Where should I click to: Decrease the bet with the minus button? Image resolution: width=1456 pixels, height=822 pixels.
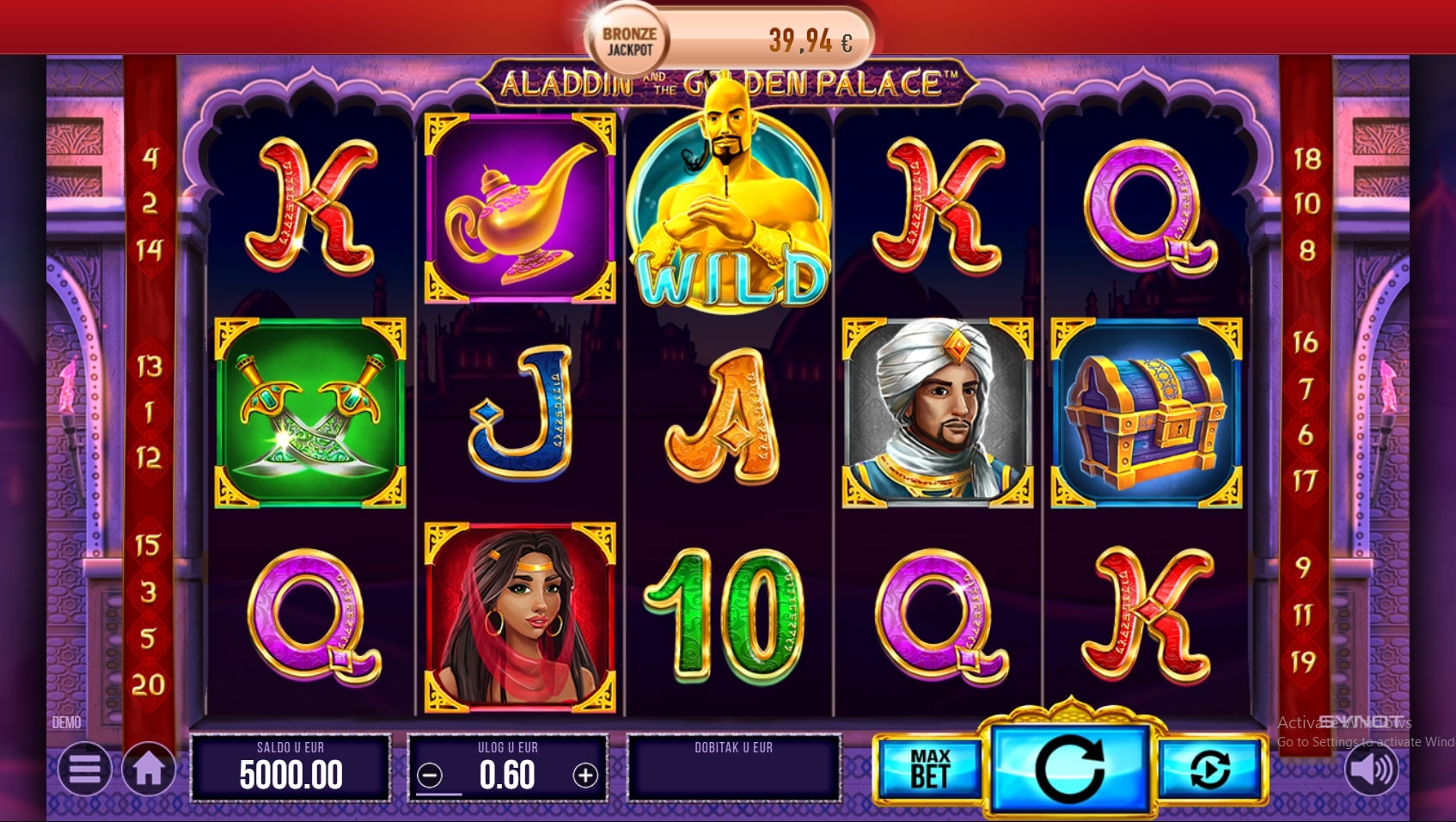point(430,776)
